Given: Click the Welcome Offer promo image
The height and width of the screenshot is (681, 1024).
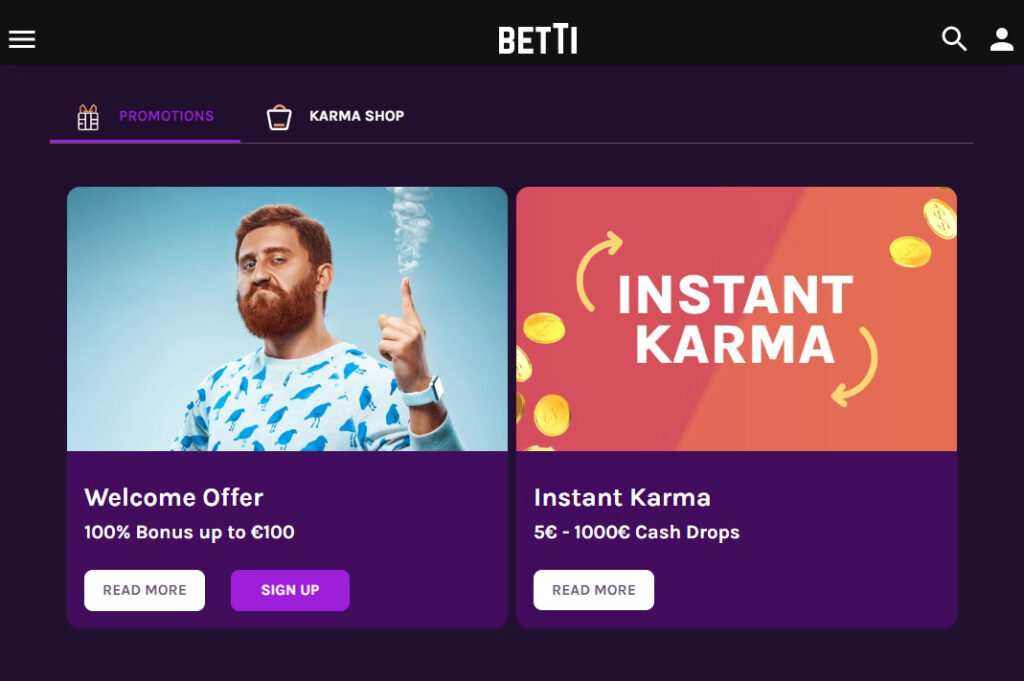Looking at the screenshot, I should (x=287, y=318).
